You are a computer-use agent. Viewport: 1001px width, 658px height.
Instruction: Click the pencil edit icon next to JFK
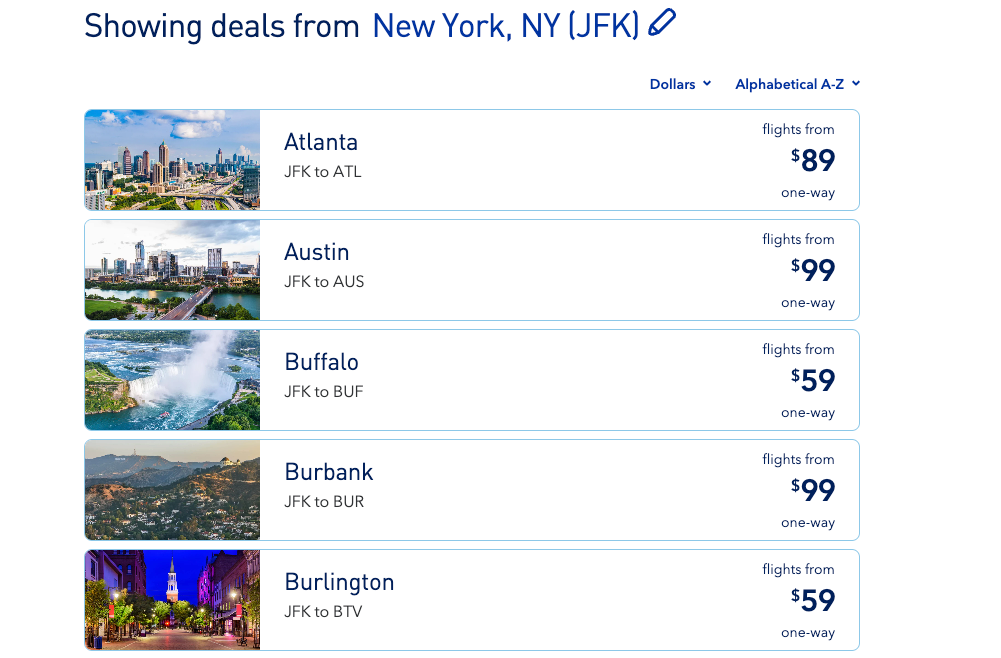[x=661, y=23]
